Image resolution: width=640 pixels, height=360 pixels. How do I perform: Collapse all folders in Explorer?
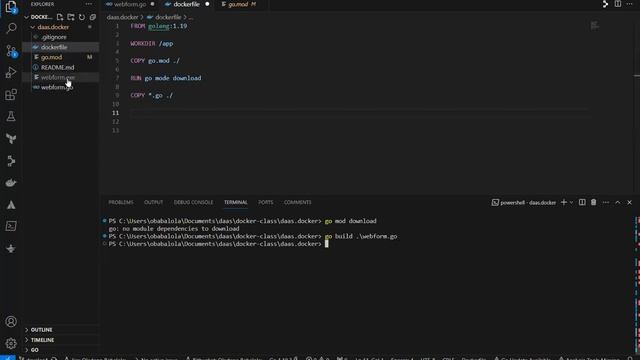[x=93, y=17]
